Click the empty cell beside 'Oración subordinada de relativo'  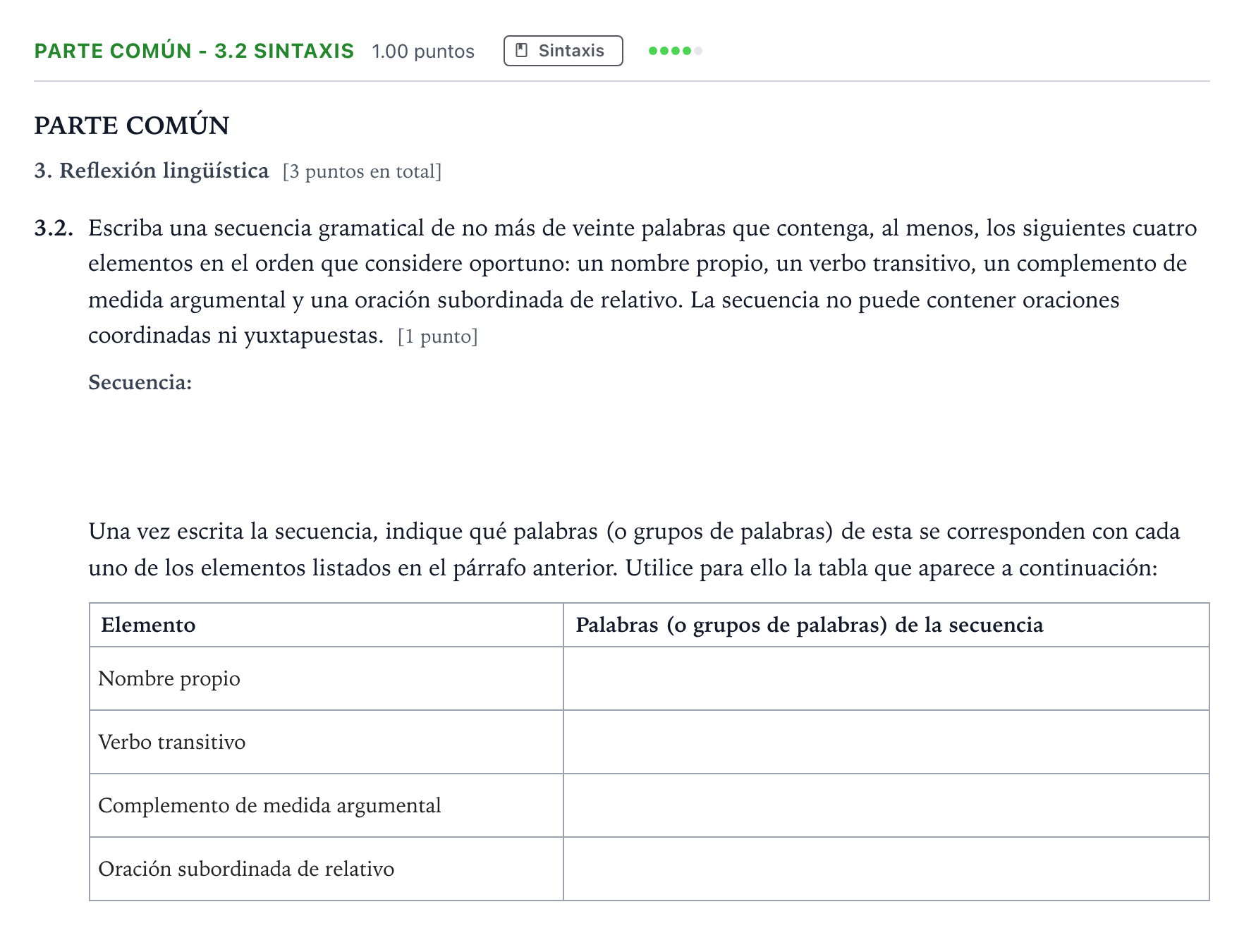(x=886, y=869)
